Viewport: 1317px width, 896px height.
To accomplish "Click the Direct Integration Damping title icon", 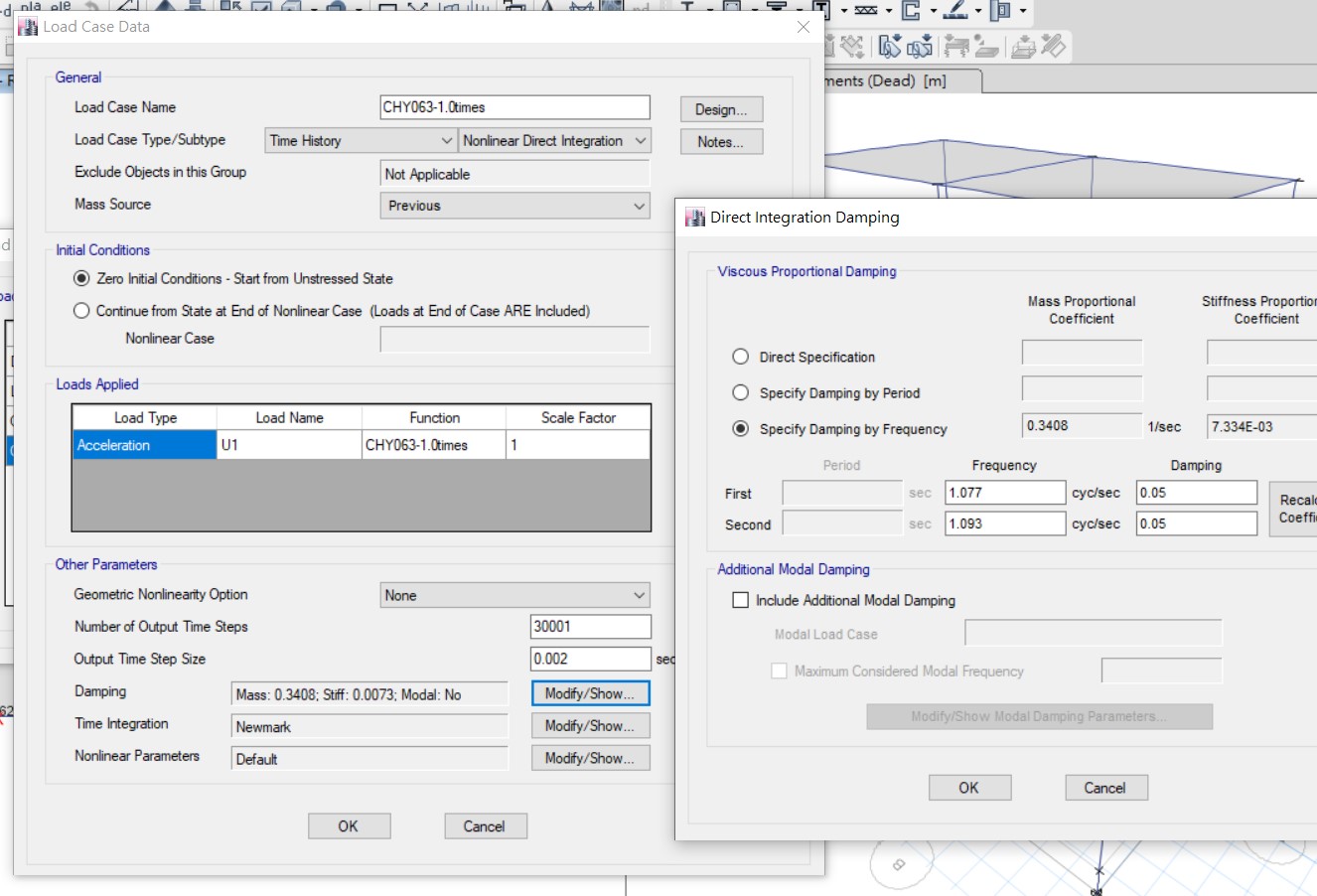I will click(x=695, y=218).
